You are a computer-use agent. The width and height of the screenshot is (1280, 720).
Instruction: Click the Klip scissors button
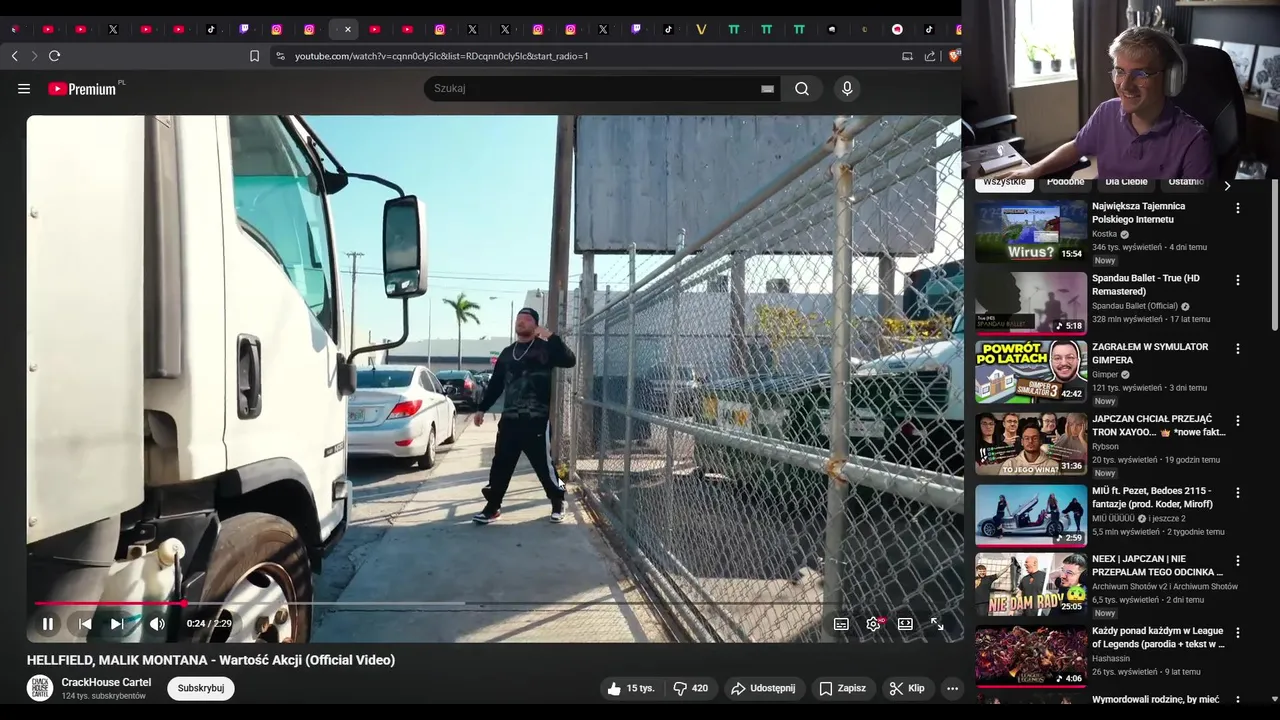[x=908, y=688]
